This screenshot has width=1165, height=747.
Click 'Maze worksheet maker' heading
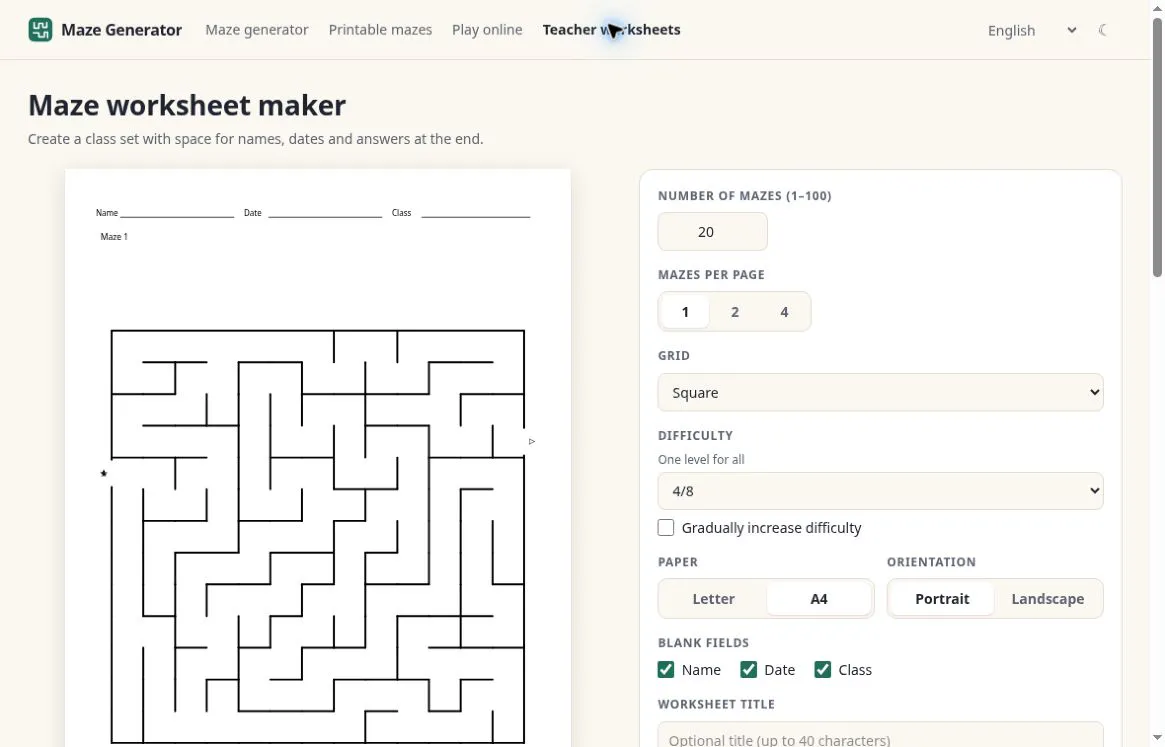click(x=186, y=106)
